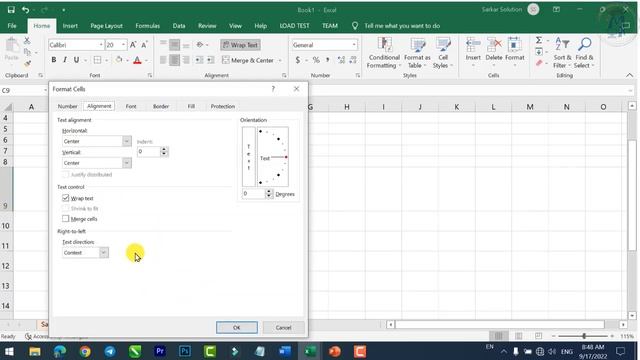This screenshot has width=640, height=360.
Task: Click the Degrees orientation input field
Action: (x=253, y=193)
